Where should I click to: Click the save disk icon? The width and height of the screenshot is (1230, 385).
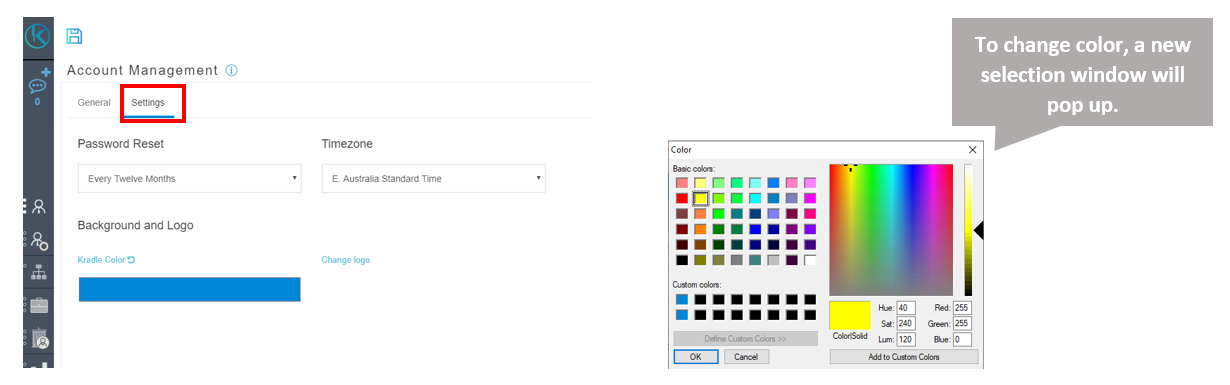[74, 36]
